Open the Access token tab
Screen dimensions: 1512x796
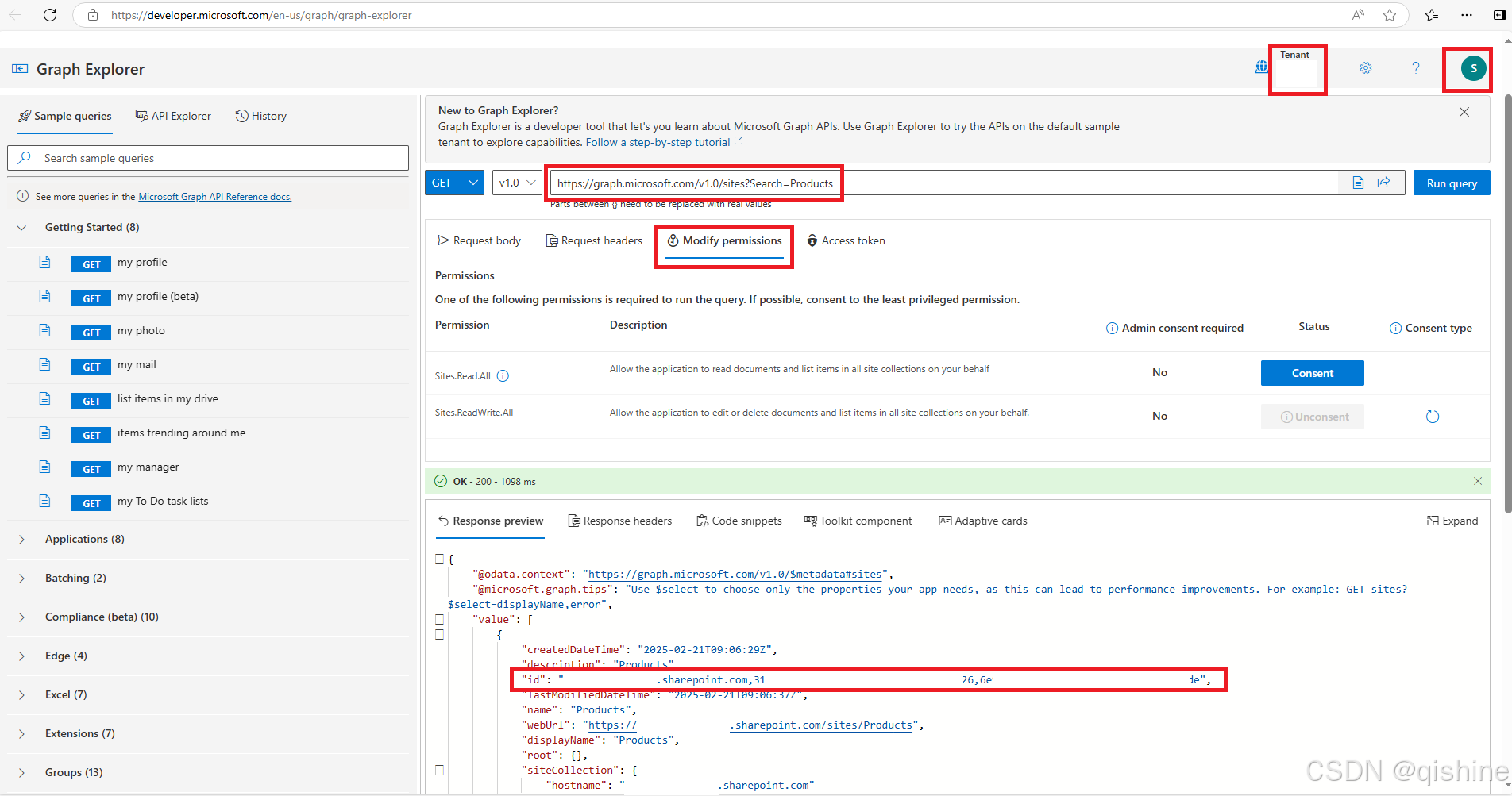[846, 240]
